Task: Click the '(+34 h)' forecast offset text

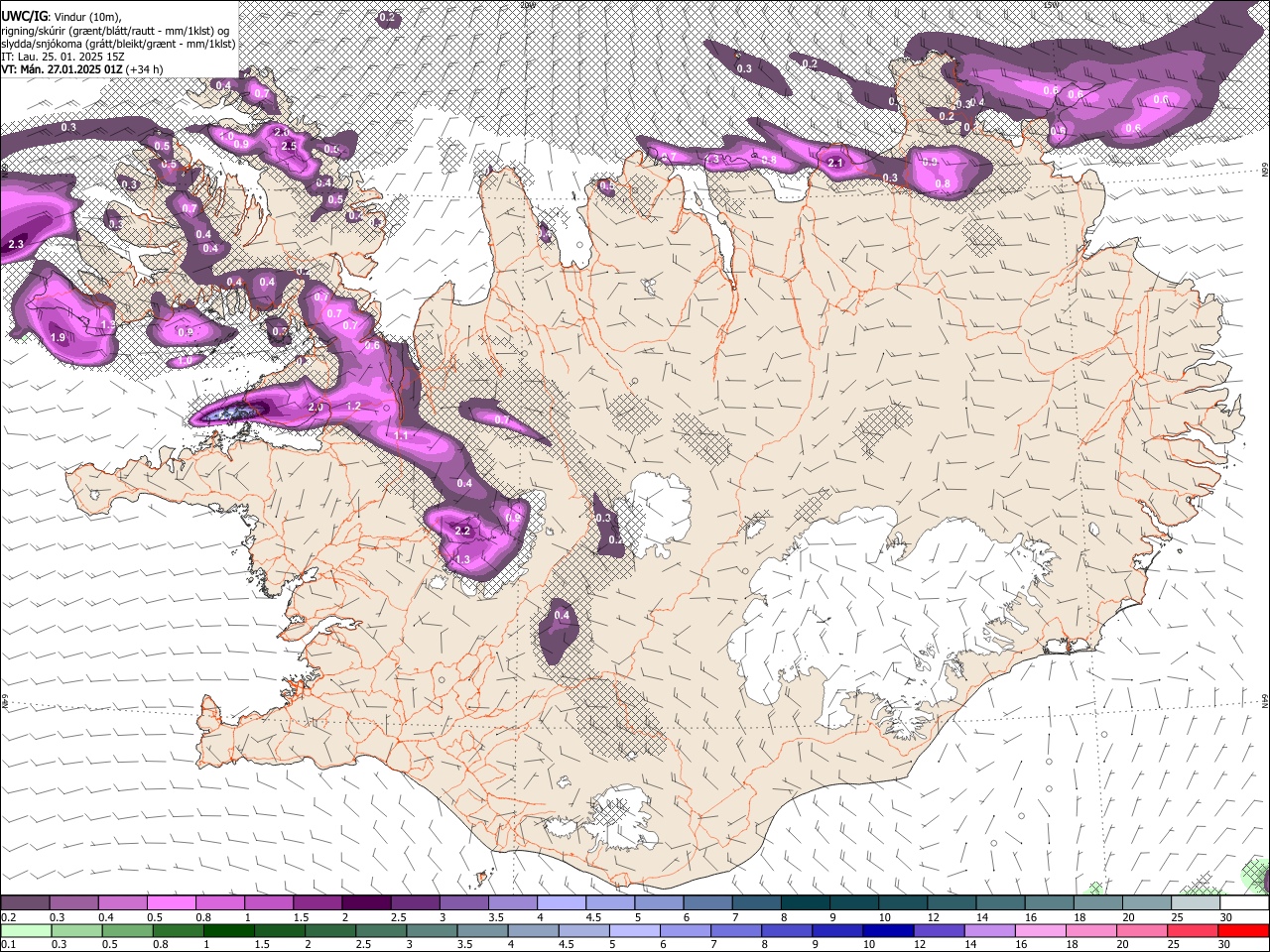Action: click(x=145, y=69)
